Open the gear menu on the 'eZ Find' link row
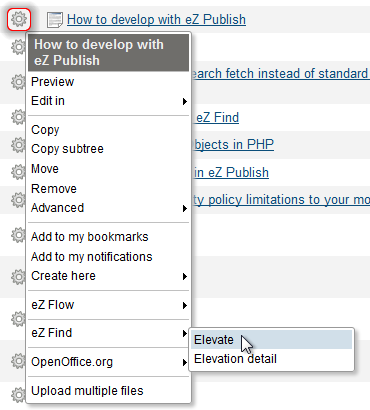Image resolution: width=370 pixels, height=410 pixels. [x=18, y=117]
